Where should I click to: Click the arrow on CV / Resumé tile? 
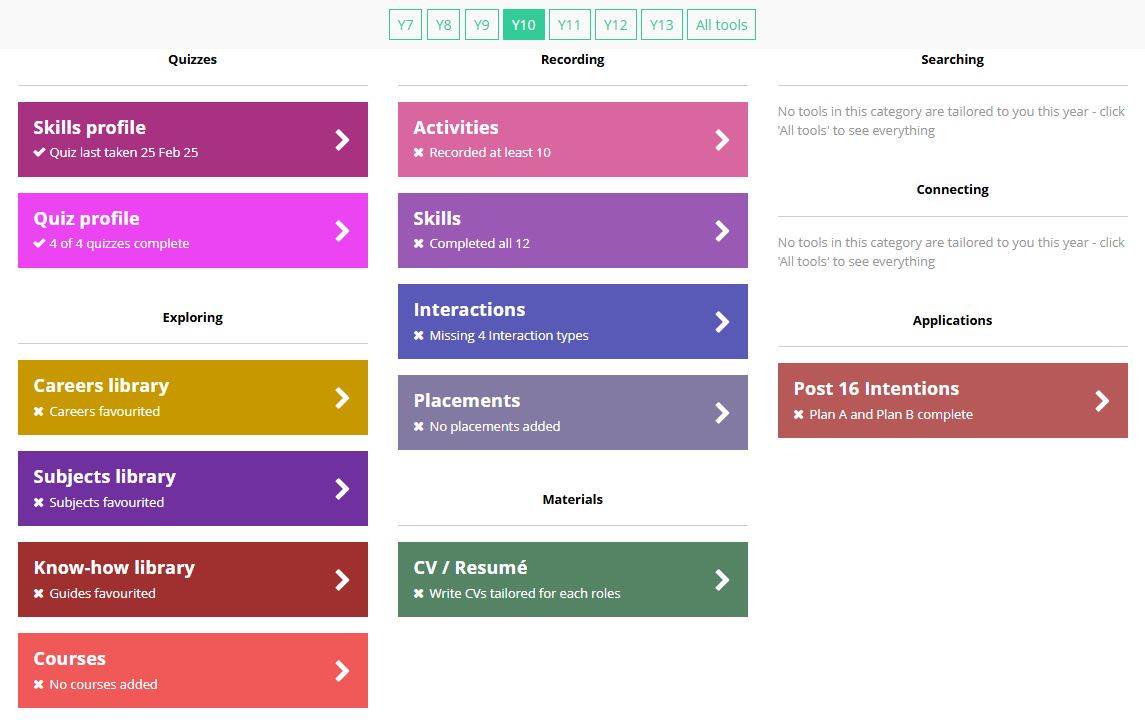click(x=722, y=580)
